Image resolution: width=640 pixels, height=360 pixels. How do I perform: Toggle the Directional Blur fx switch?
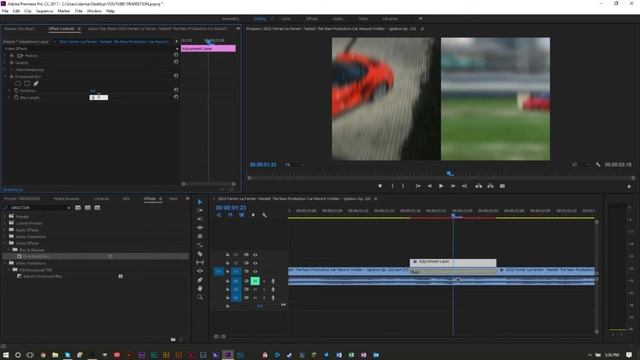(x=12, y=76)
